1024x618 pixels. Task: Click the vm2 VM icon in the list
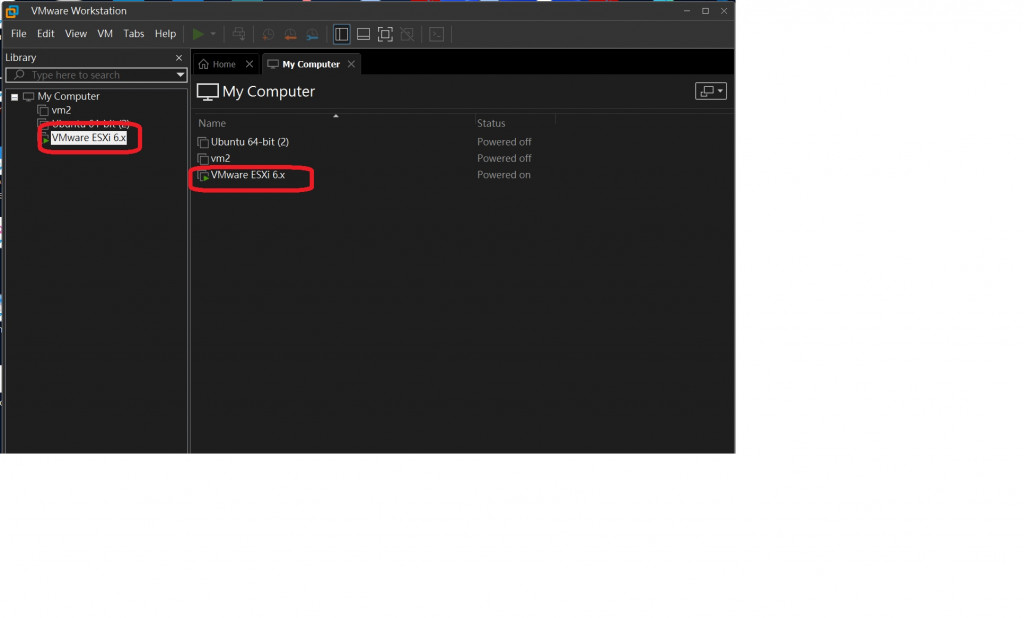tap(203, 159)
